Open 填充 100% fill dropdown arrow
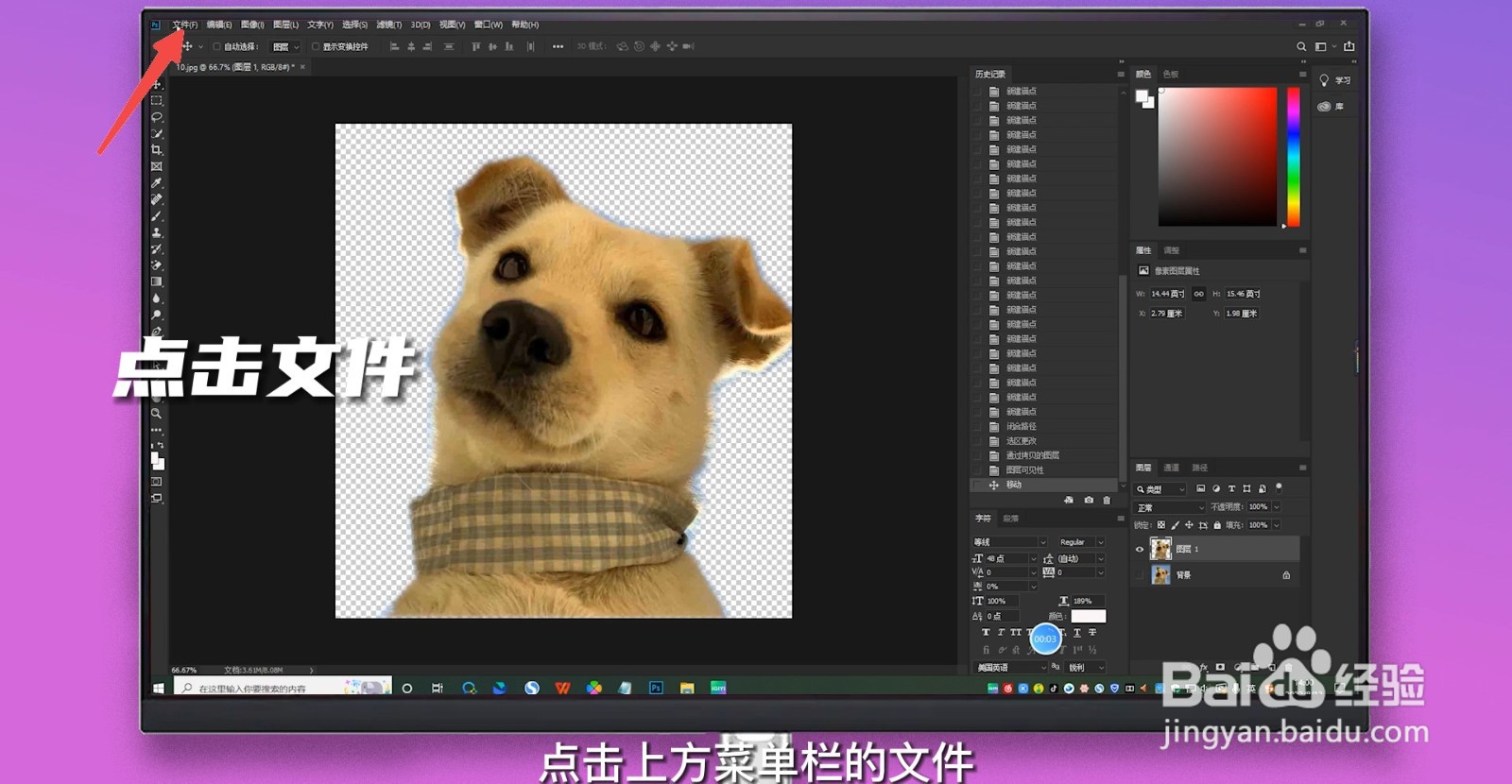This screenshot has height=784, width=1512. [x=1277, y=525]
